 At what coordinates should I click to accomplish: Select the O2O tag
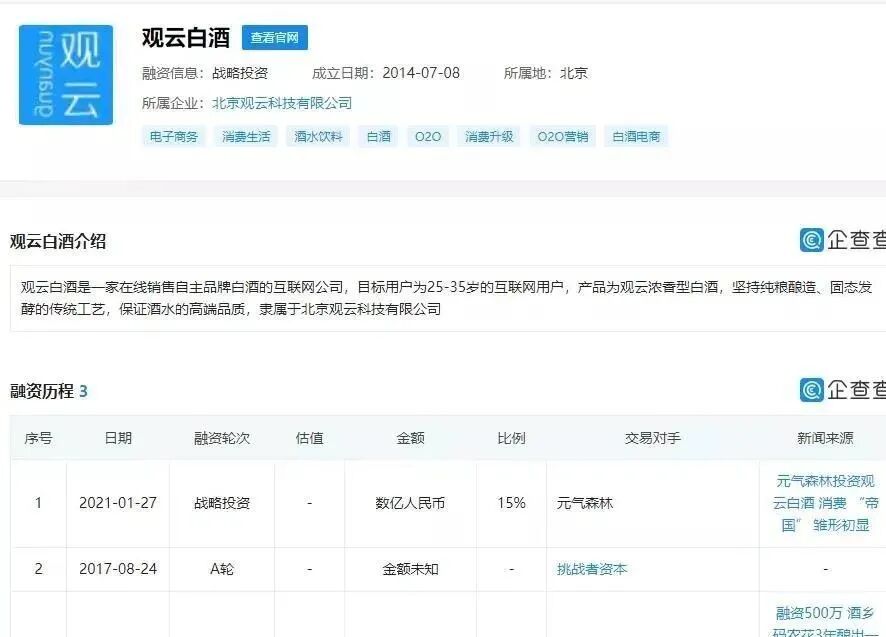coord(428,136)
